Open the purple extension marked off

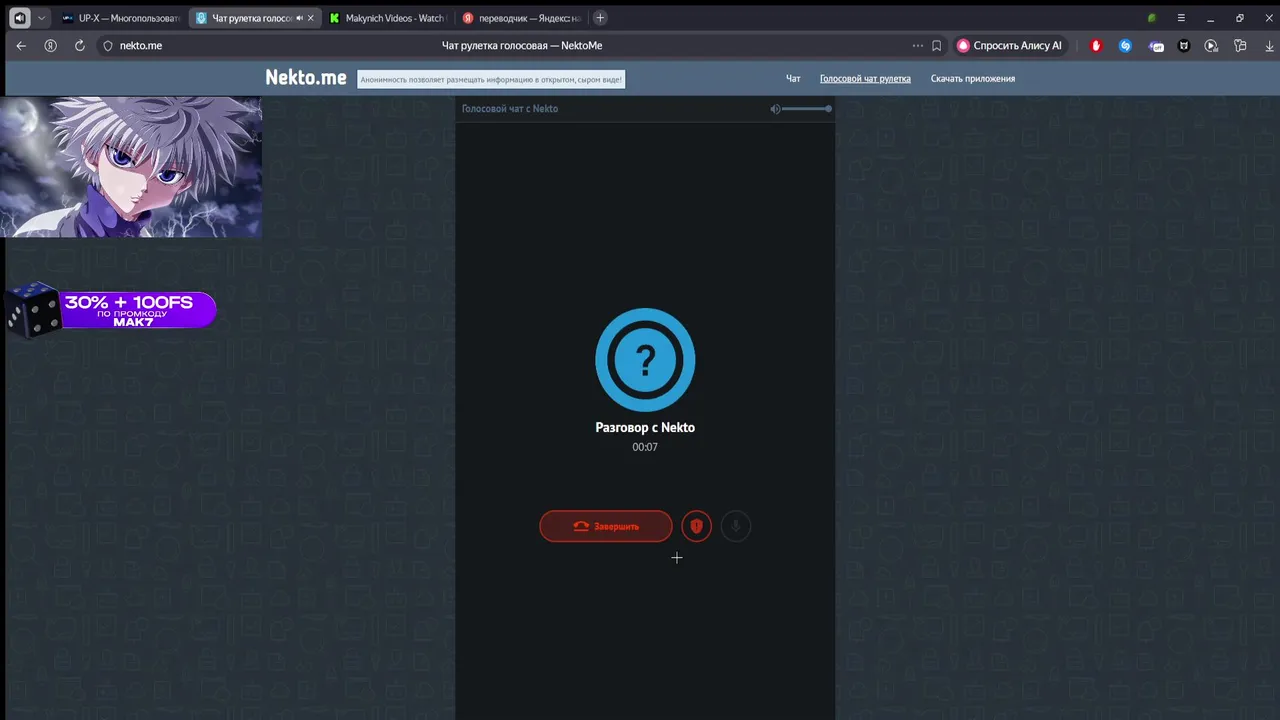tap(1156, 46)
